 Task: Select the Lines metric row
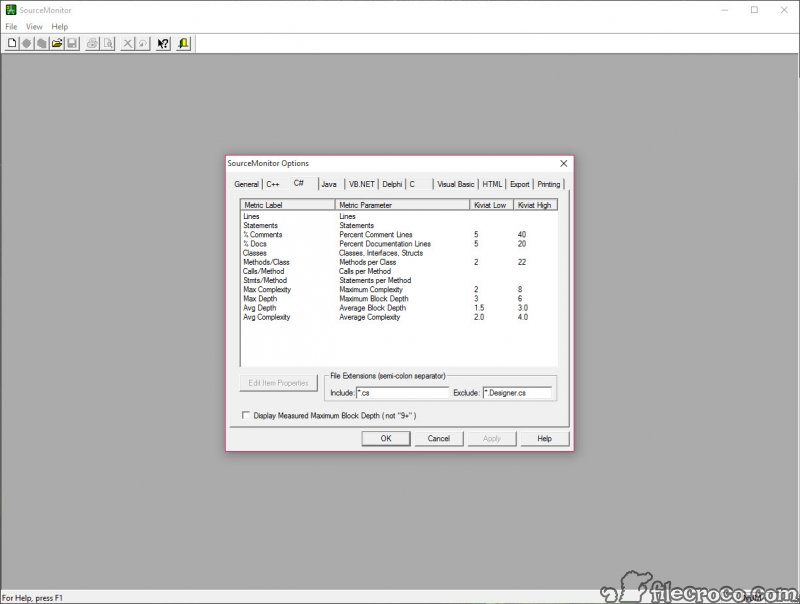(x=399, y=216)
